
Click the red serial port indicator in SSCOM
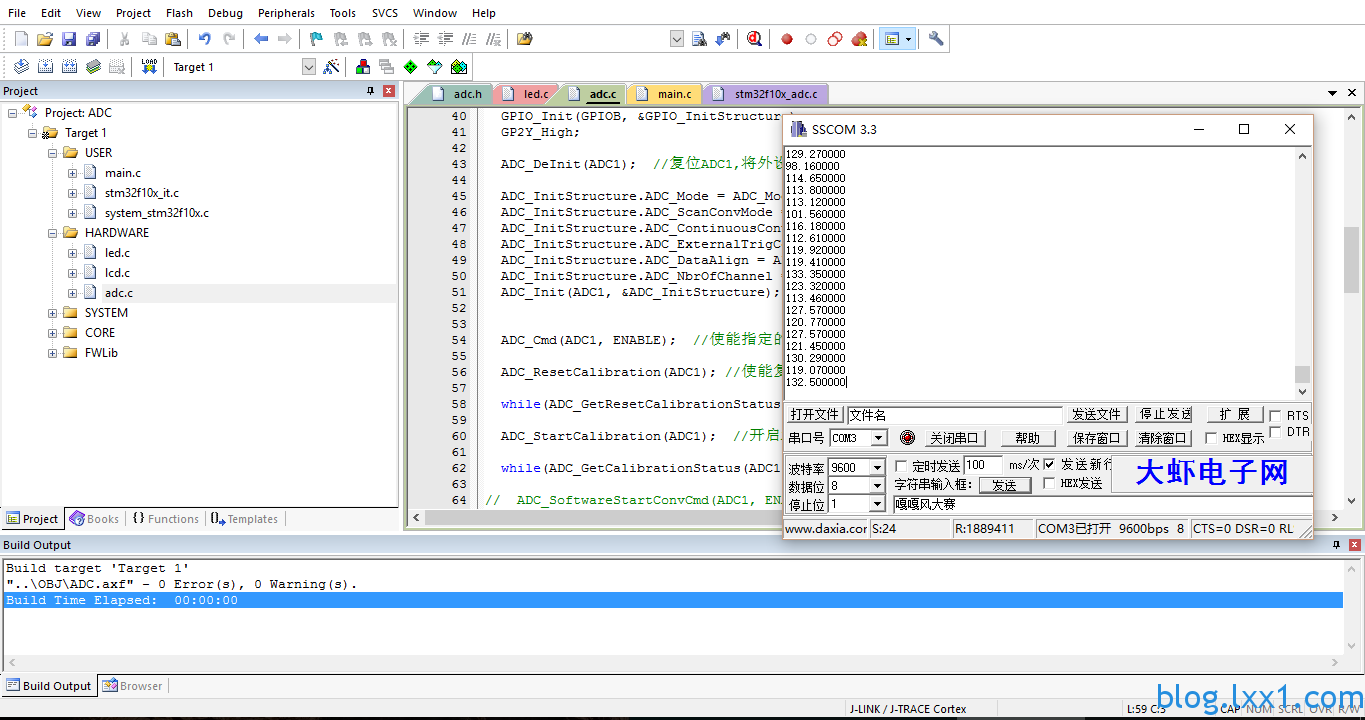pyautogui.click(x=907, y=438)
